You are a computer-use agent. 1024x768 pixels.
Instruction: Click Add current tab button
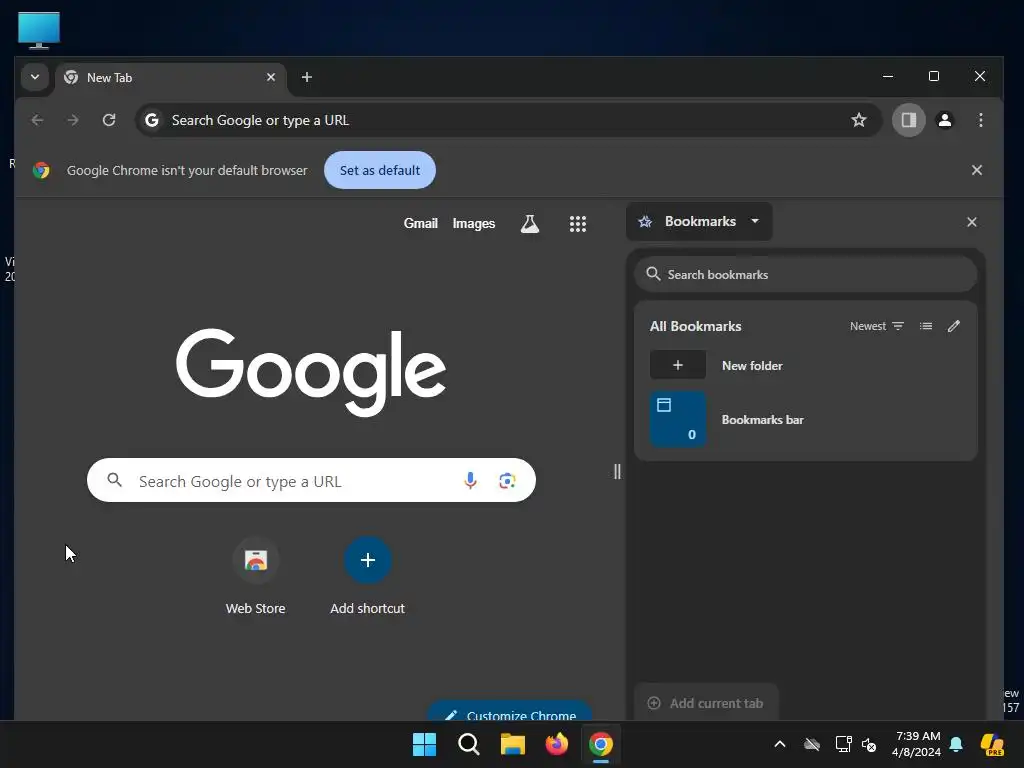706,703
